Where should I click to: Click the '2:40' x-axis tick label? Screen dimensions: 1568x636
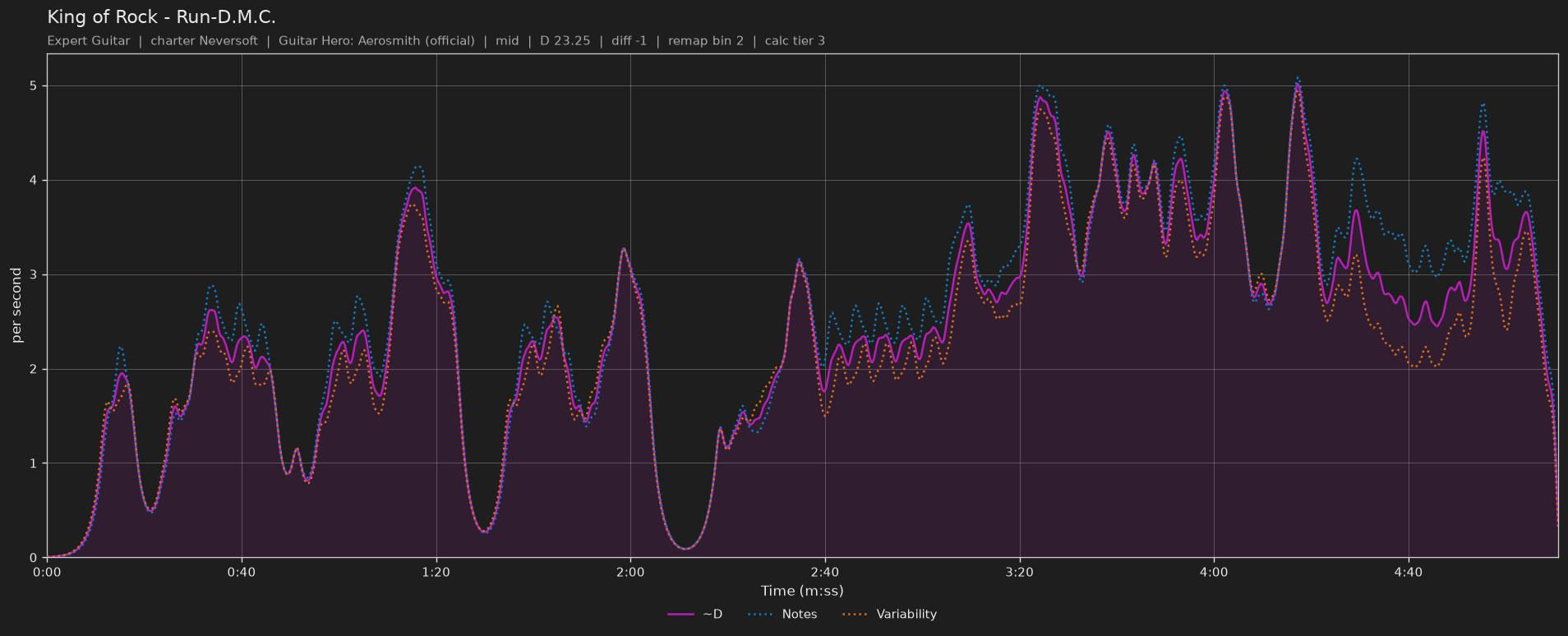825,572
